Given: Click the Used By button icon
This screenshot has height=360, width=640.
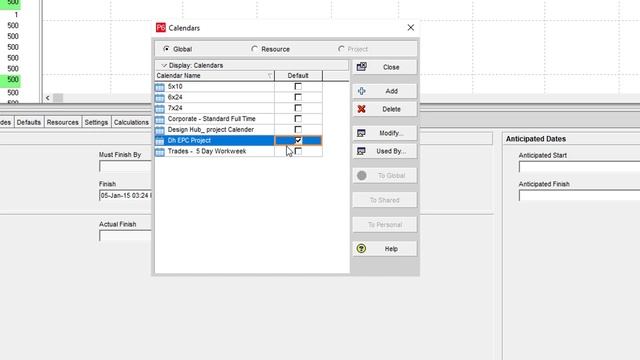Looking at the screenshot, I should pos(361,151).
